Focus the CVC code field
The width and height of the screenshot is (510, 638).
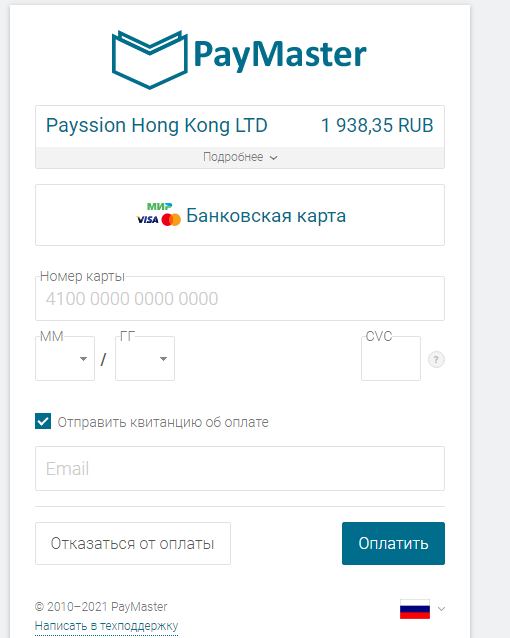tap(391, 358)
